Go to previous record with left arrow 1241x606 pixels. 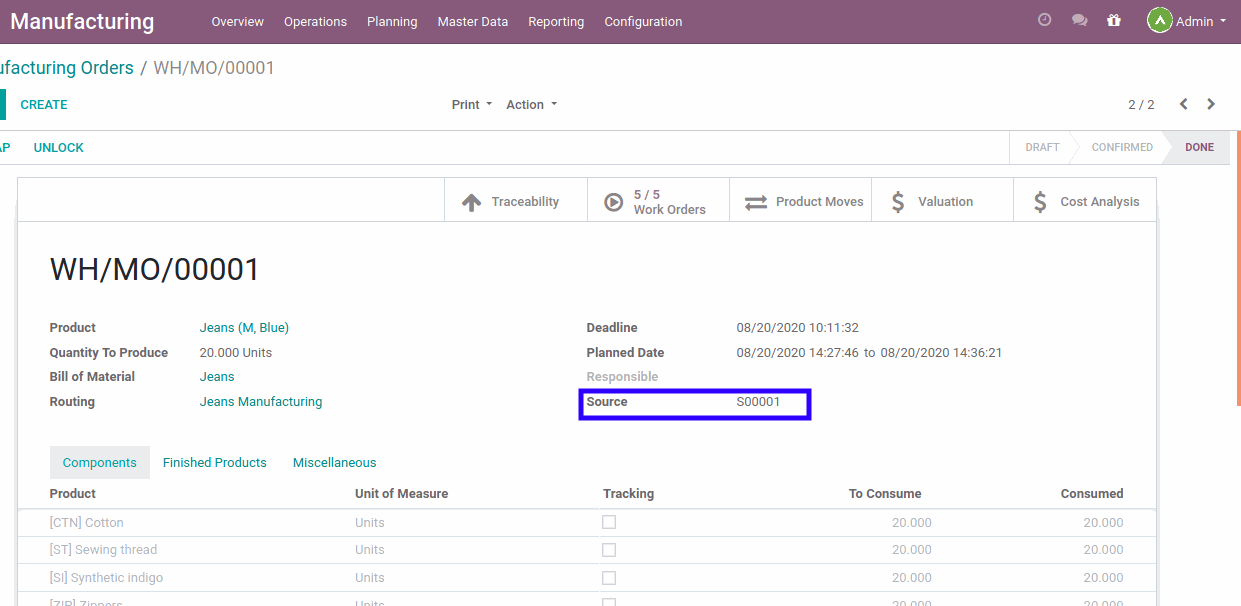tap(1183, 104)
